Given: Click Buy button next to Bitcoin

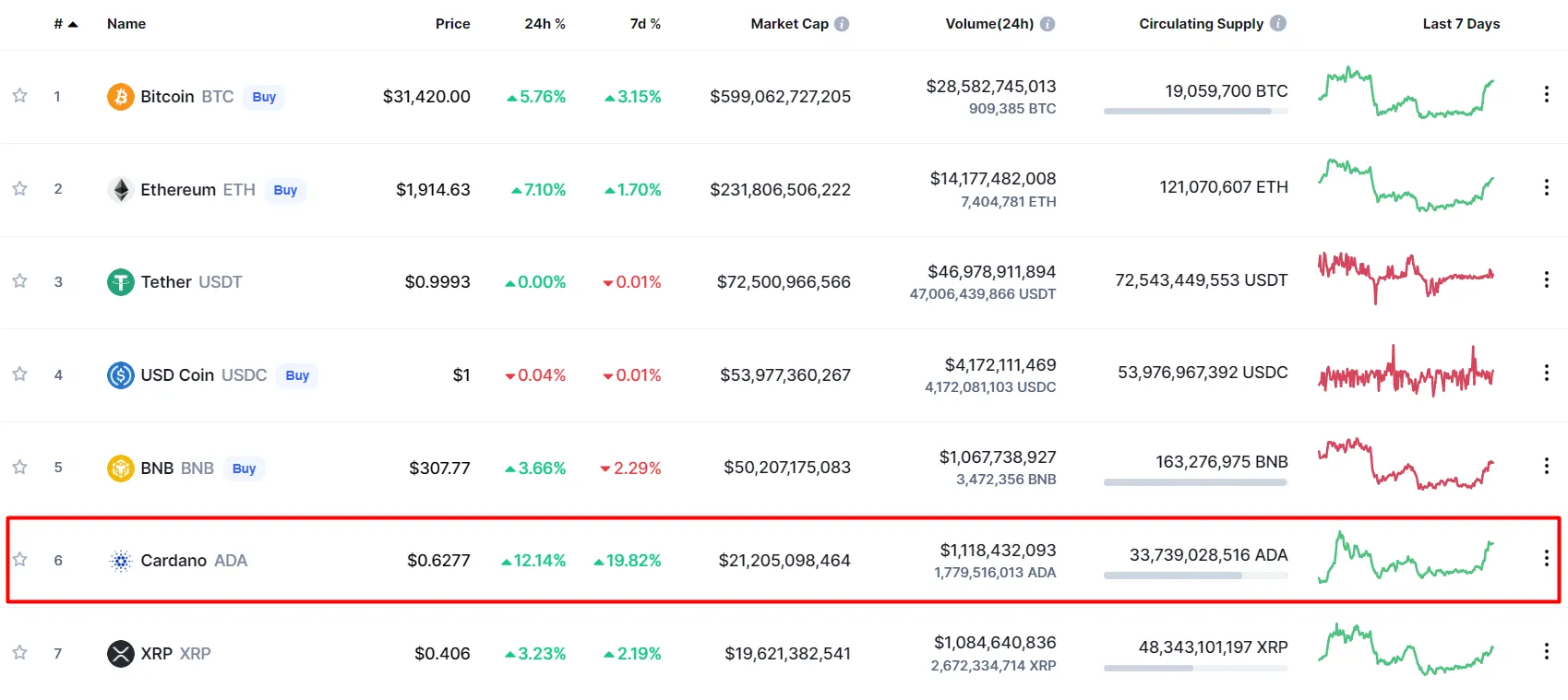Looking at the screenshot, I should pos(264,97).
